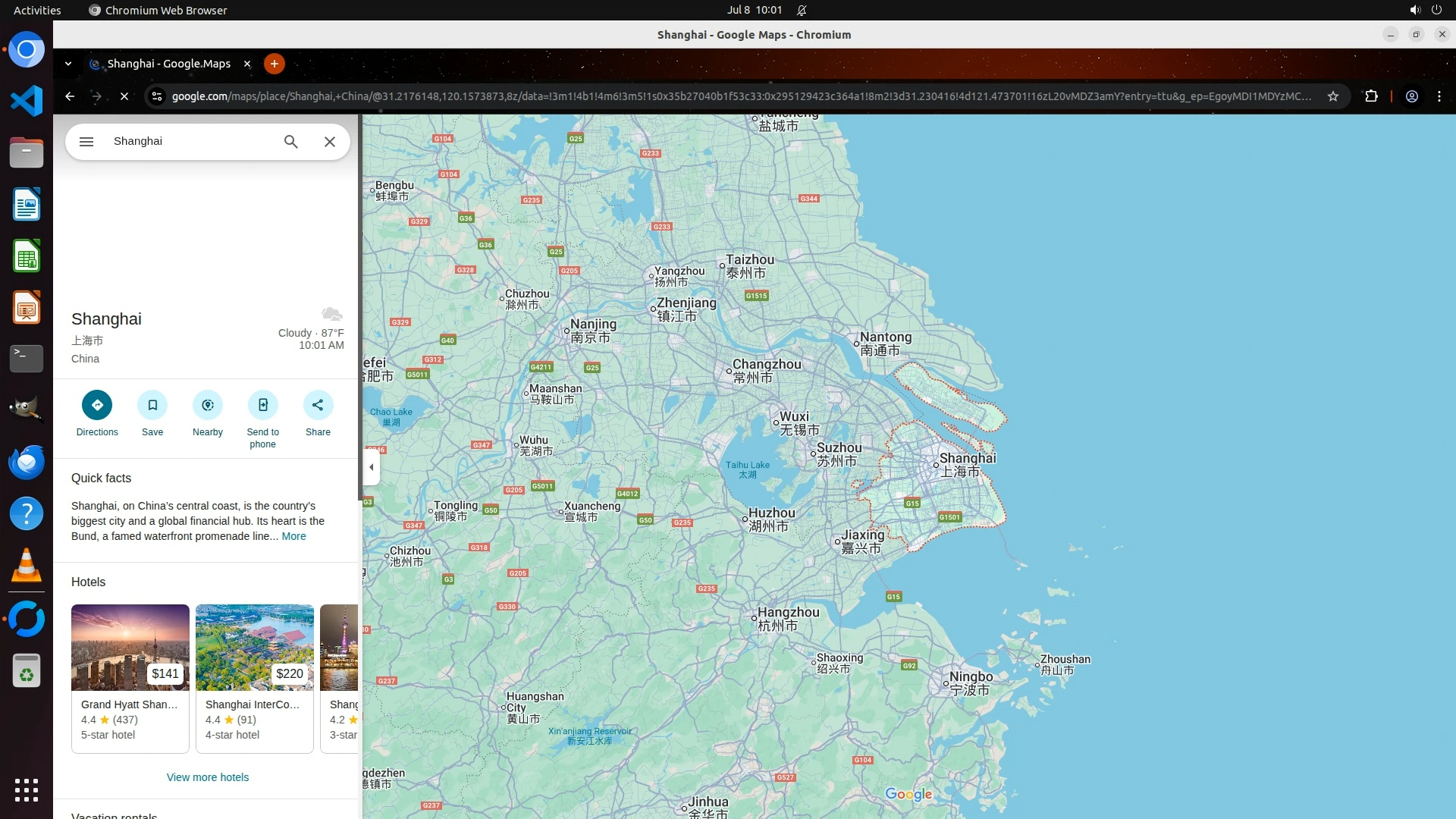The width and height of the screenshot is (1456, 819).
Task: Click the Share icon button
Action: click(318, 405)
